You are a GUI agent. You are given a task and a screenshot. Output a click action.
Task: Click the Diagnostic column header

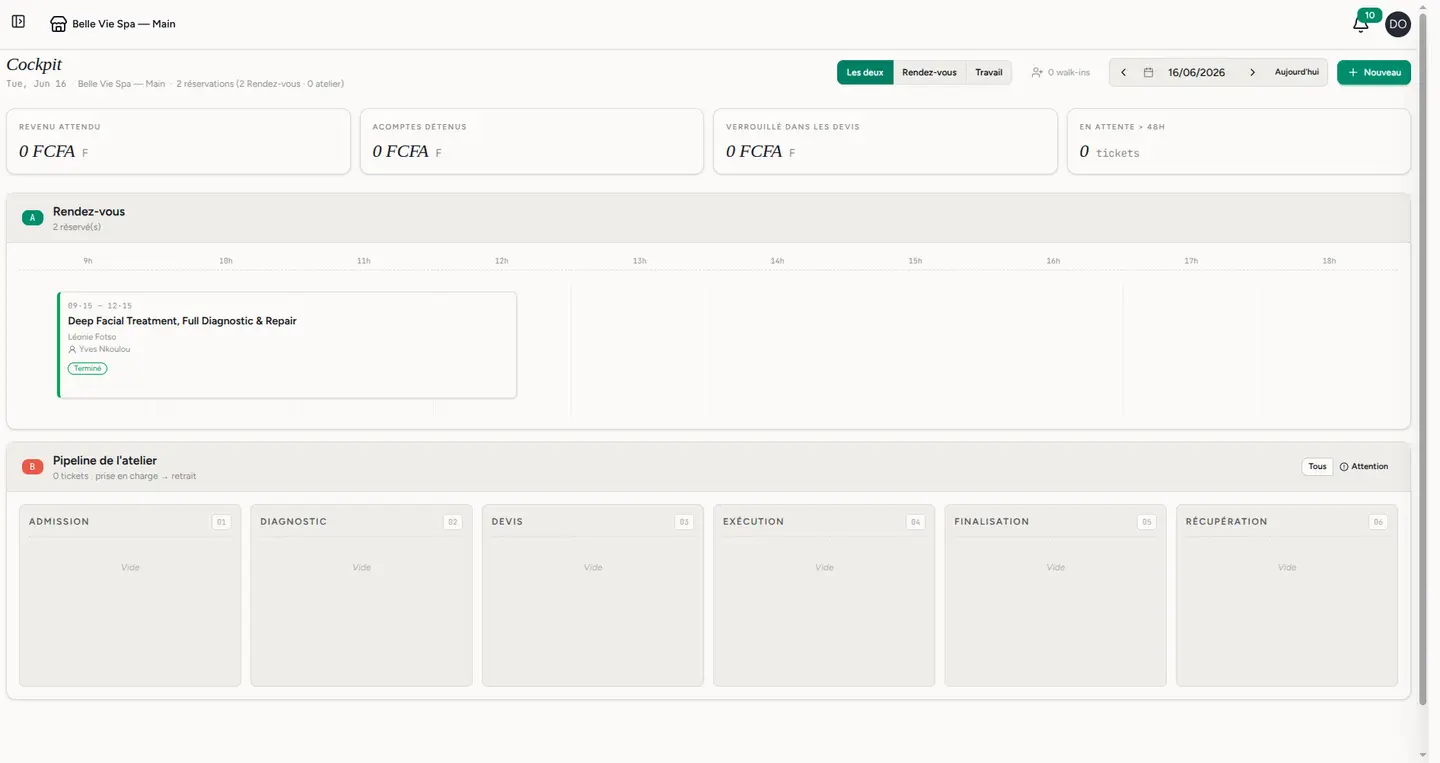tap(293, 522)
